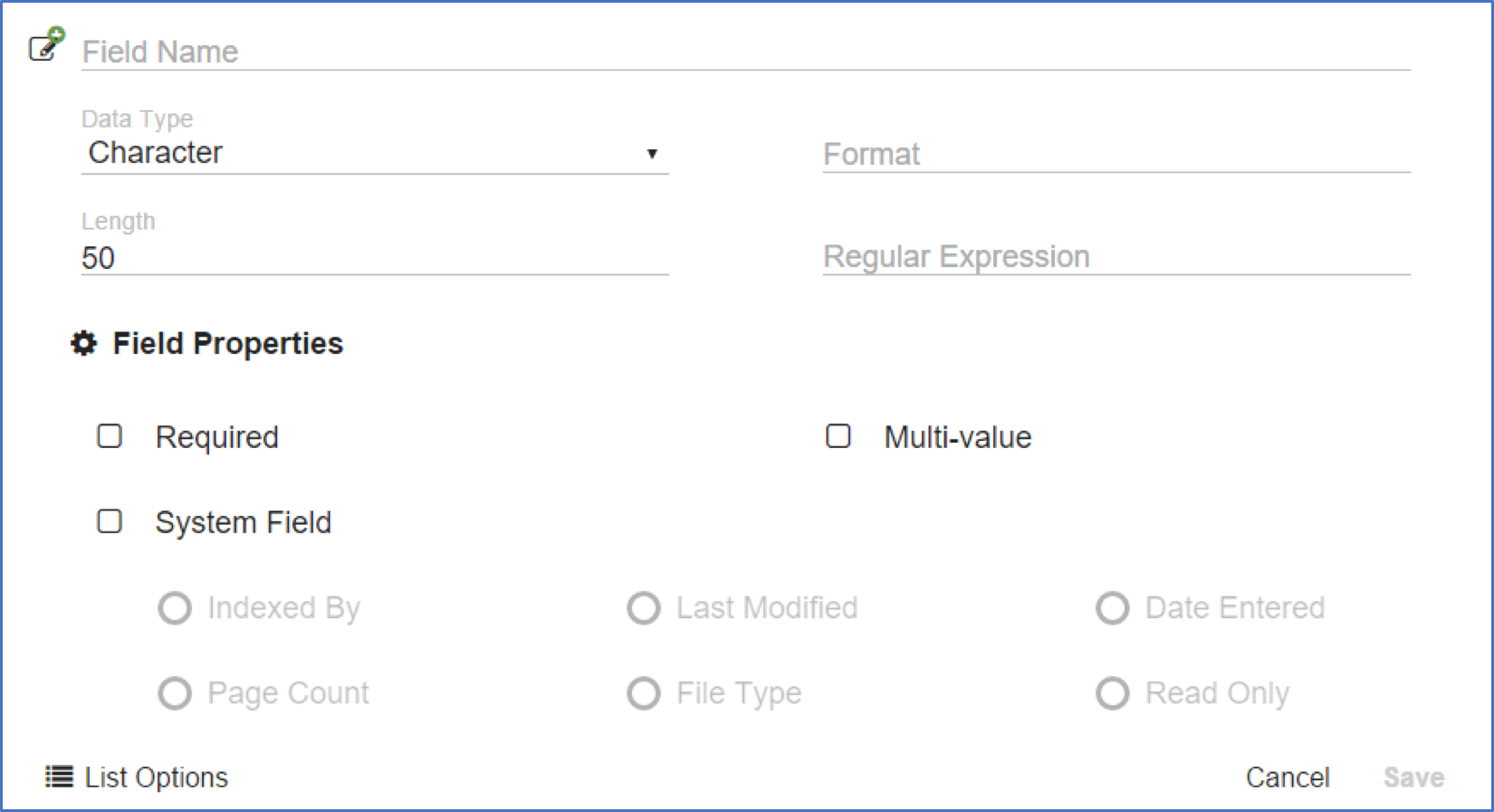Select the Date Entered radio button
The height and width of the screenshot is (812, 1494).
[x=1113, y=608]
